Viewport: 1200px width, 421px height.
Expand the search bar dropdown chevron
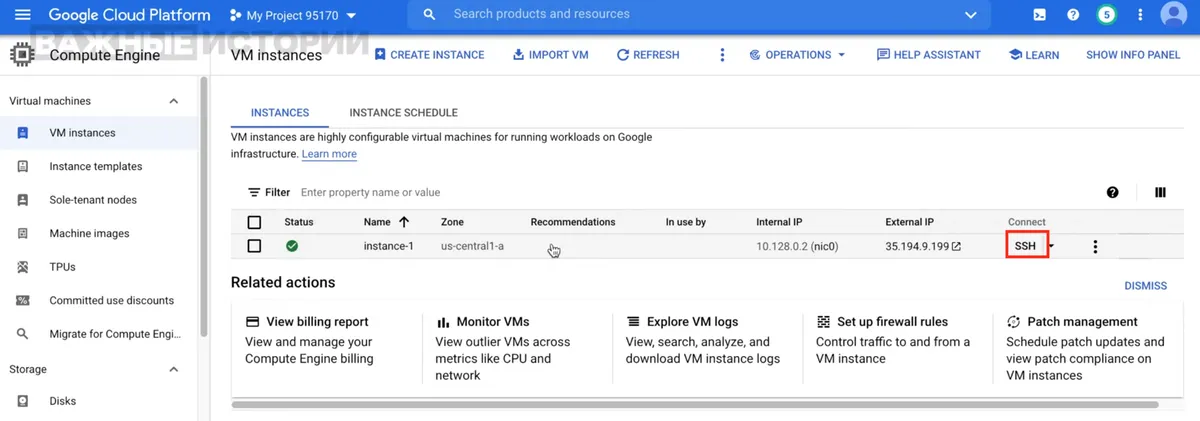[x=970, y=15]
